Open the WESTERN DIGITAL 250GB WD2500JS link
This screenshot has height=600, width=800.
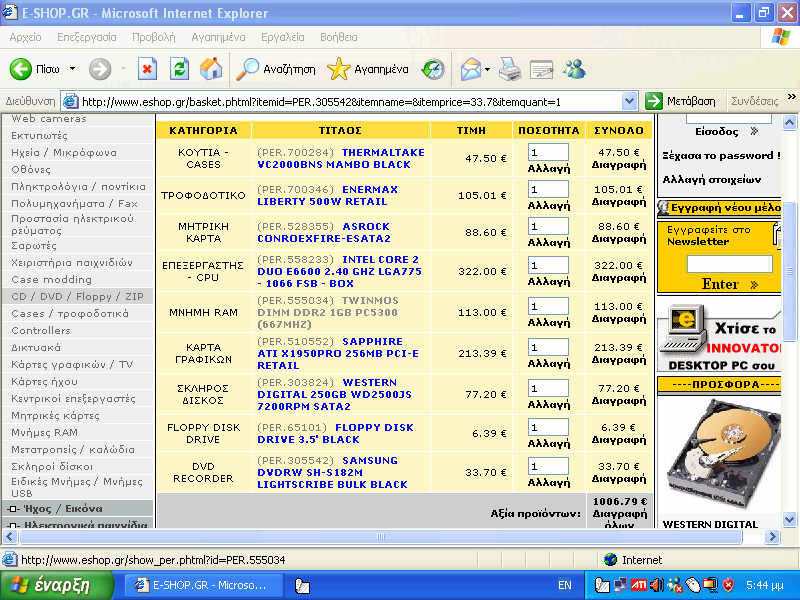(335, 394)
